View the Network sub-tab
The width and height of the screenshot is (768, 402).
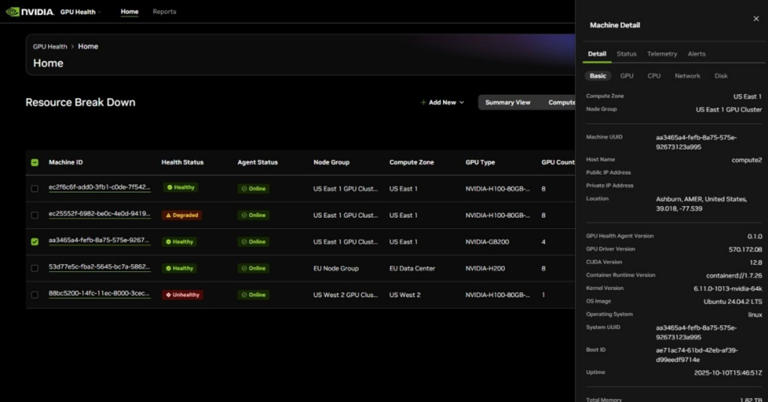687,76
